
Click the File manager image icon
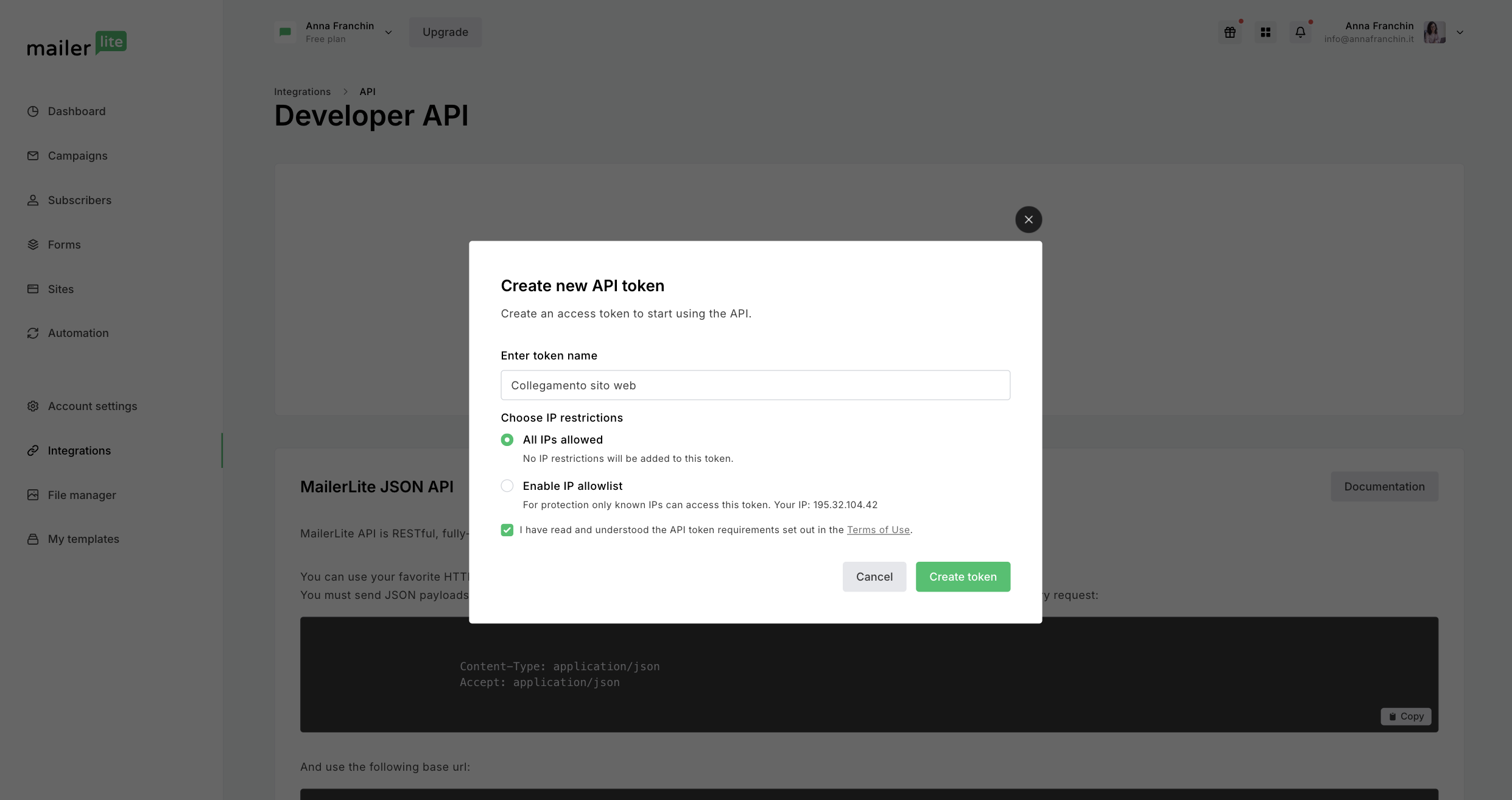click(x=33, y=495)
